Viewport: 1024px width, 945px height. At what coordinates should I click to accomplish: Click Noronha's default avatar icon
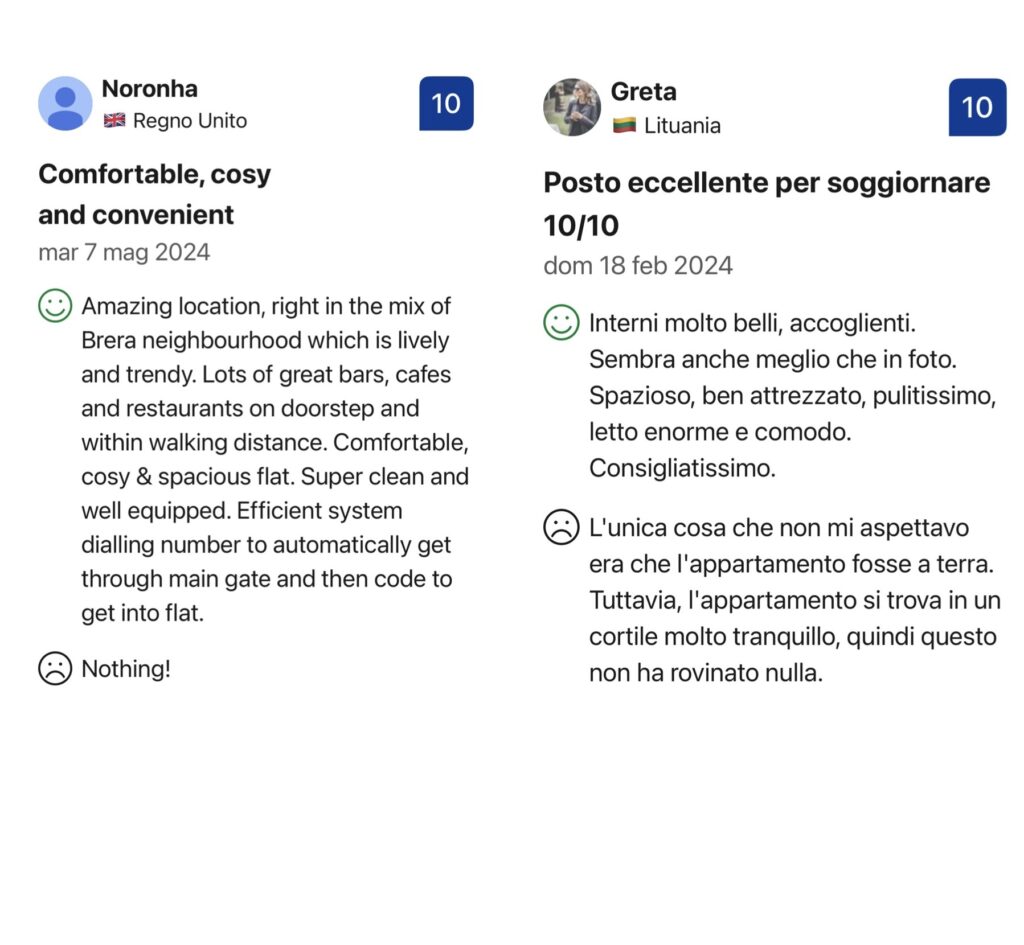[65, 103]
